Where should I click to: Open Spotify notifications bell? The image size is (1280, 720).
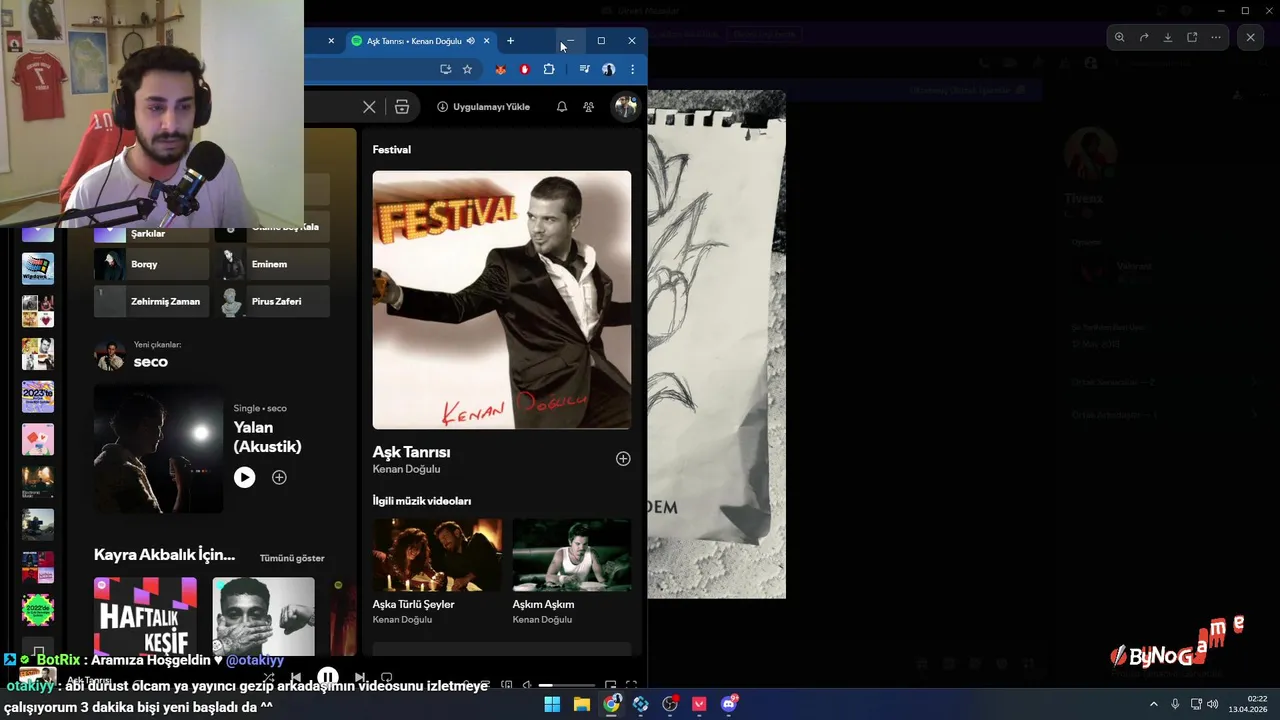tap(562, 107)
